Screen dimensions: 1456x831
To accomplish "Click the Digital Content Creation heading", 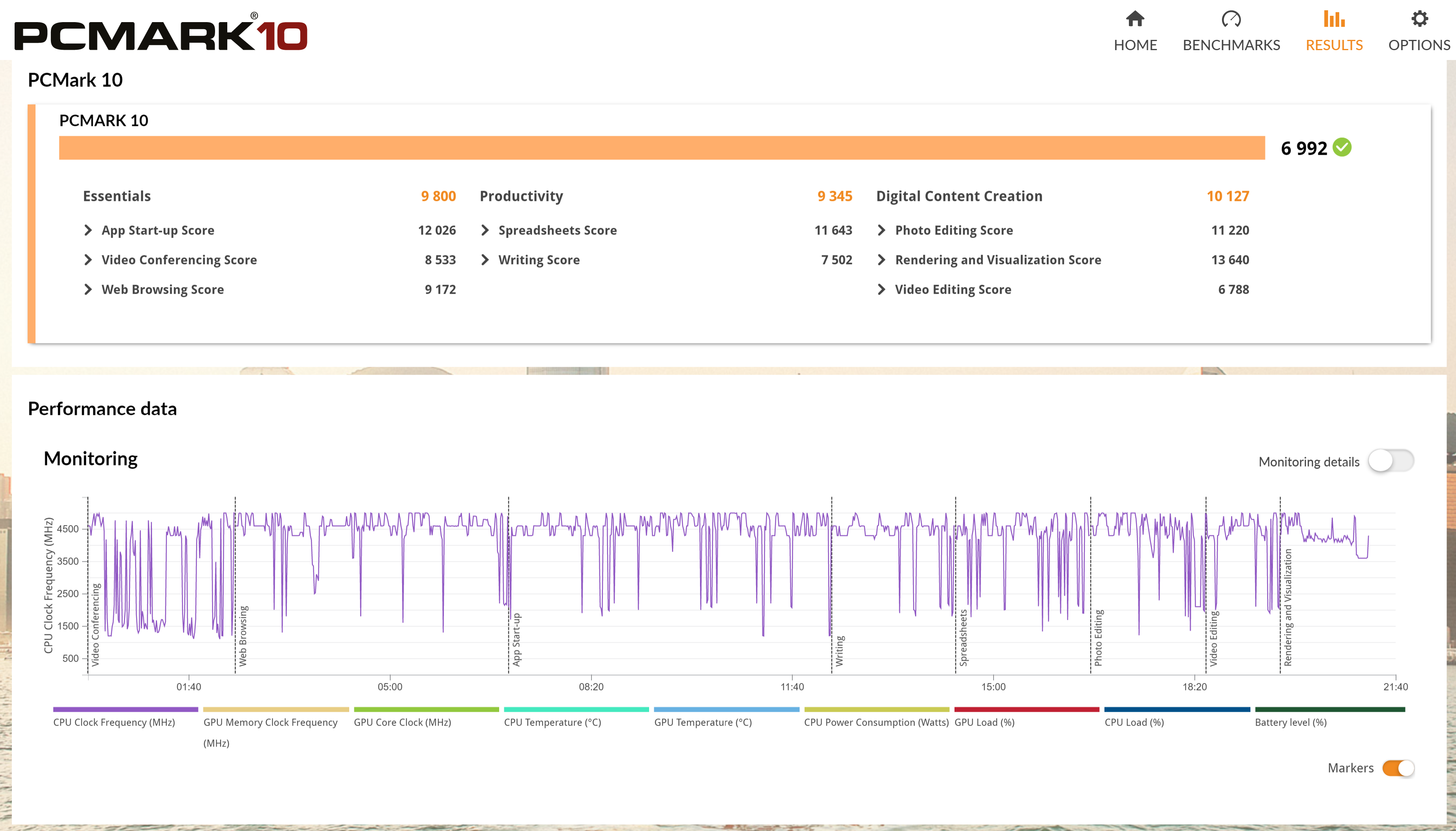I will point(959,196).
